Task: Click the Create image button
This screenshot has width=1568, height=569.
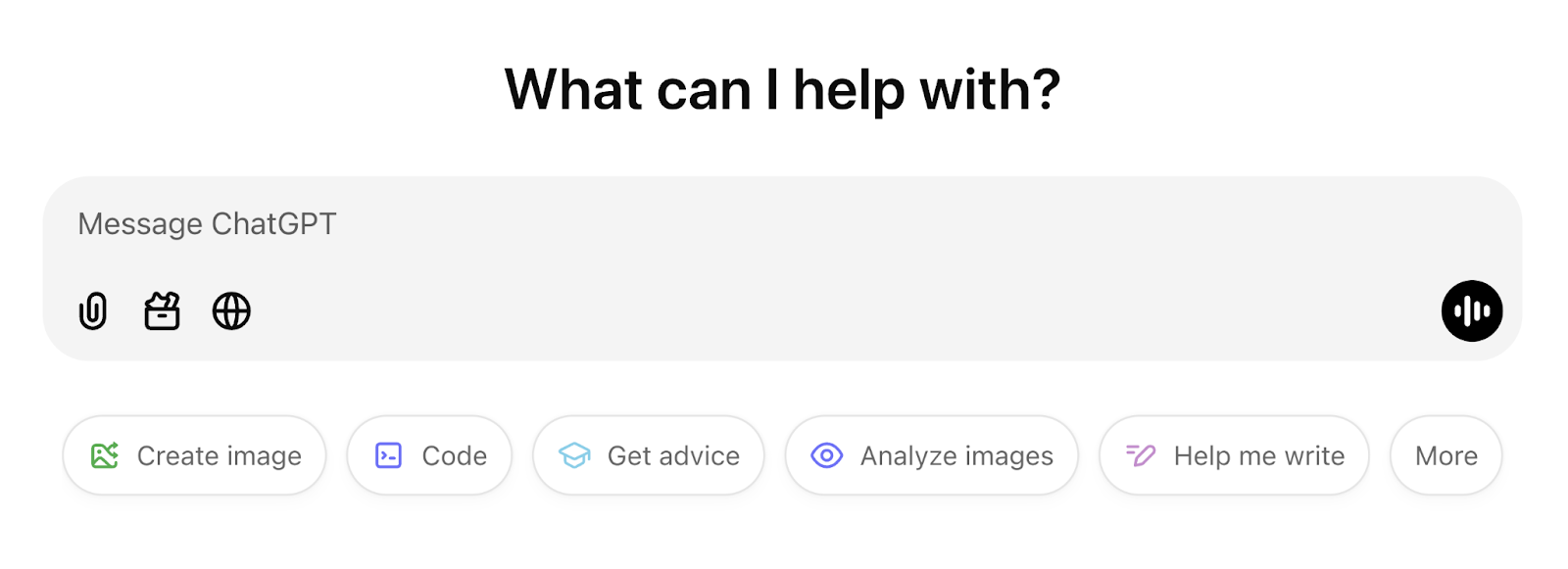Action: 193,455
